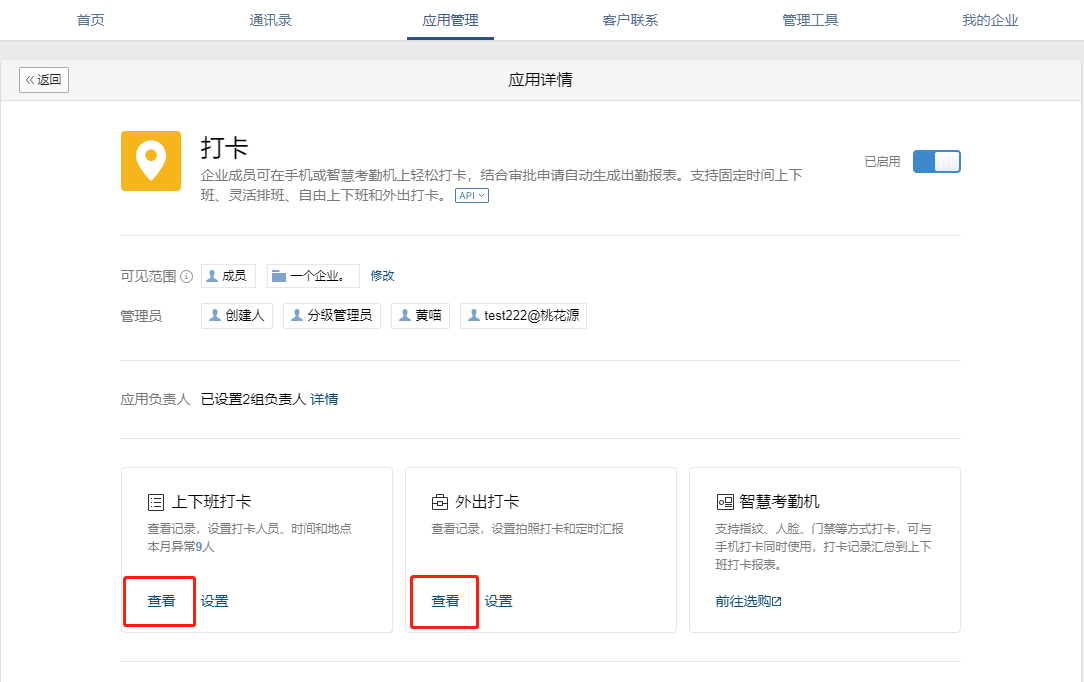1084x682 pixels.
Task: Go to the 管理工具 tab
Action: pos(810,20)
